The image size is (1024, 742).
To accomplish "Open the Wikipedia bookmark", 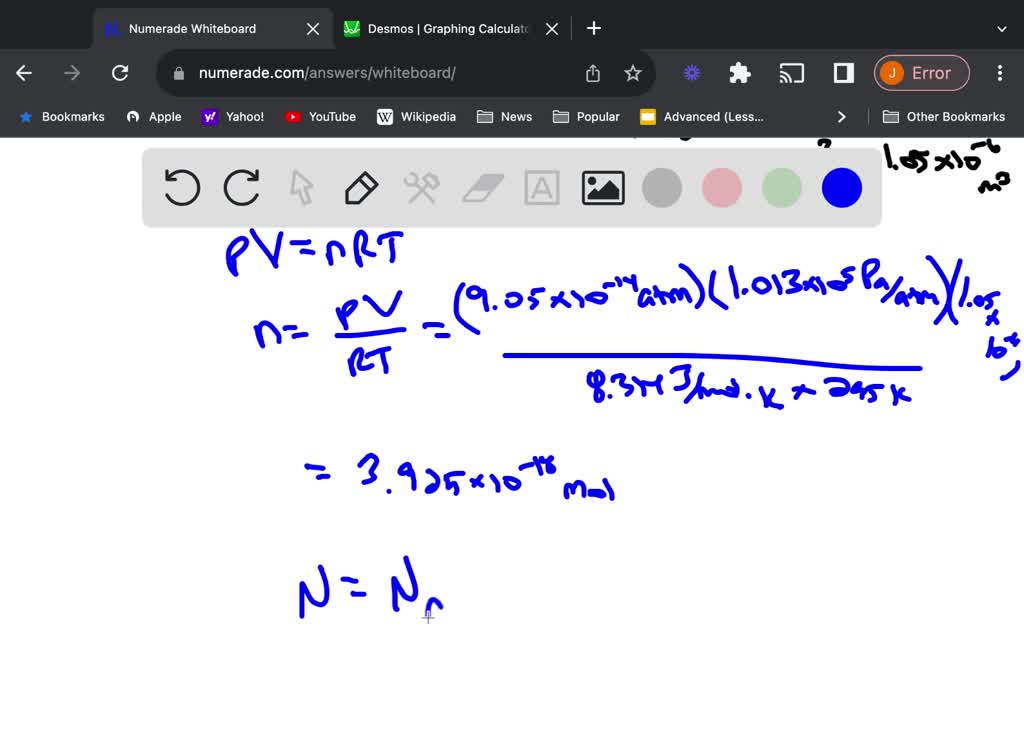I will click(x=417, y=116).
